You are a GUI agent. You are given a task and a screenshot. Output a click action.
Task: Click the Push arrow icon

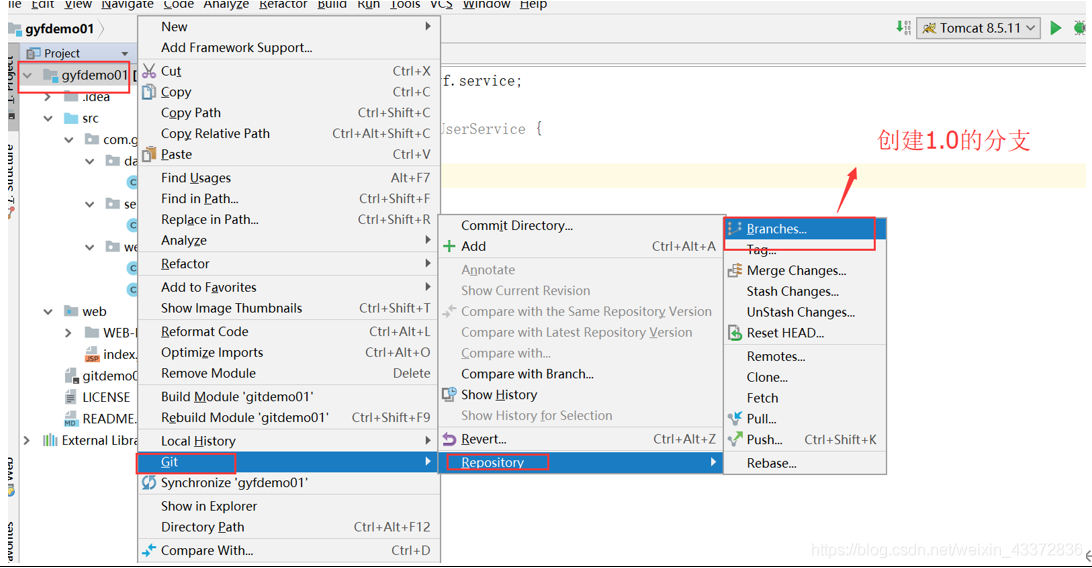(x=735, y=440)
